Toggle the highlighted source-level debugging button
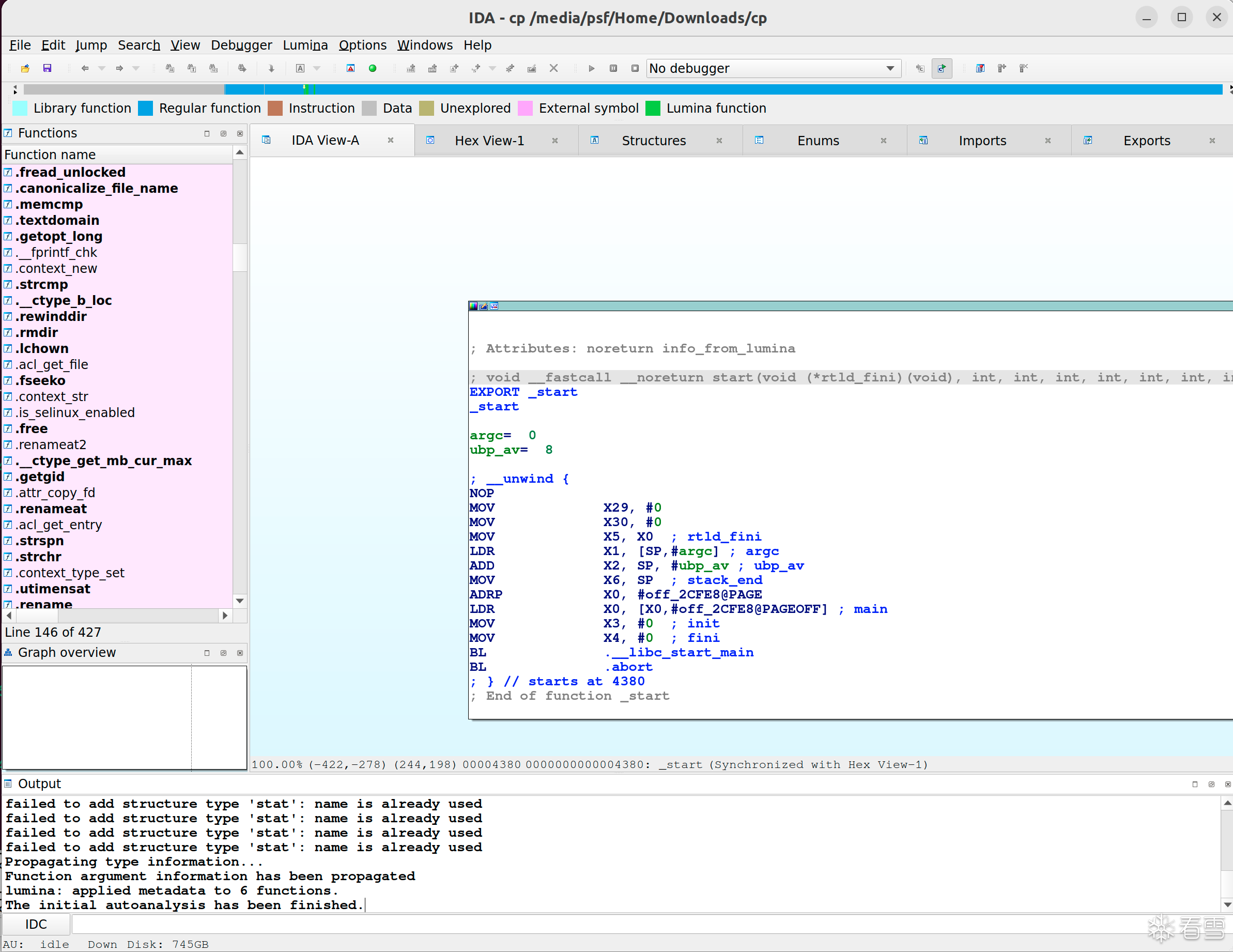The width and height of the screenshot is (1233, 952). click(942, 68)
